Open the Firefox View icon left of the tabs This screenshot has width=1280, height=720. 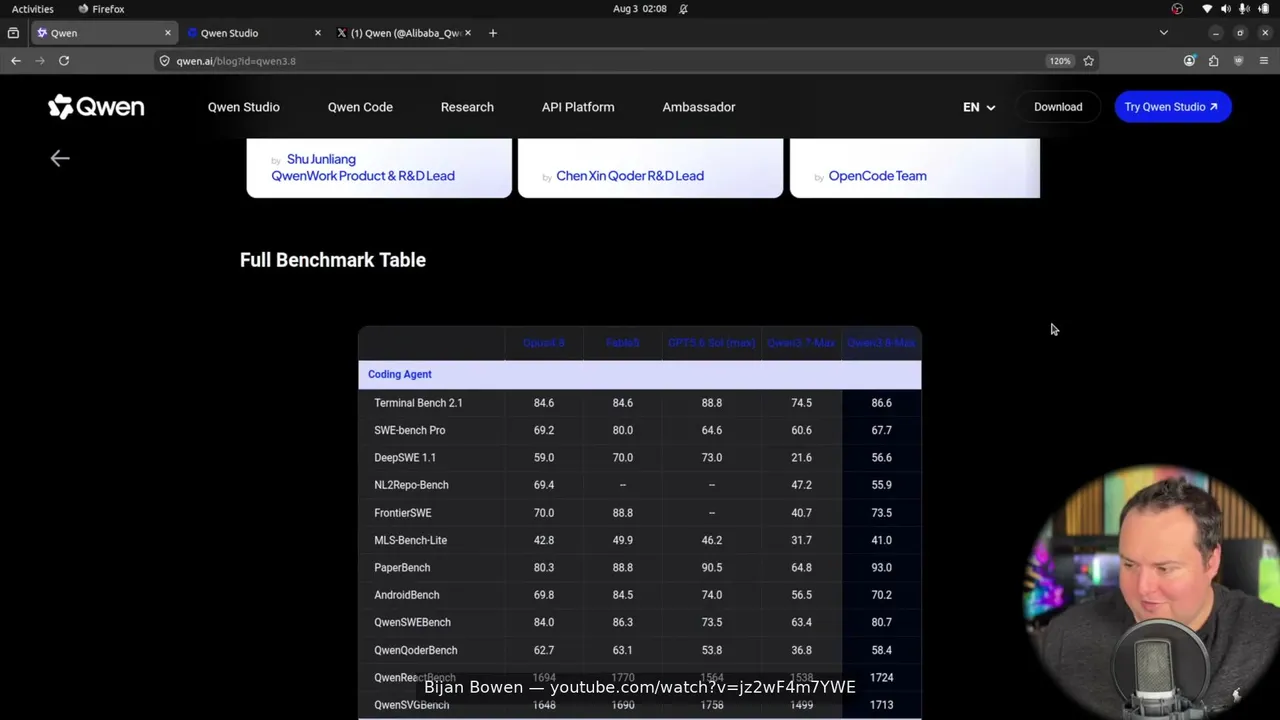(x=13, y=33)
